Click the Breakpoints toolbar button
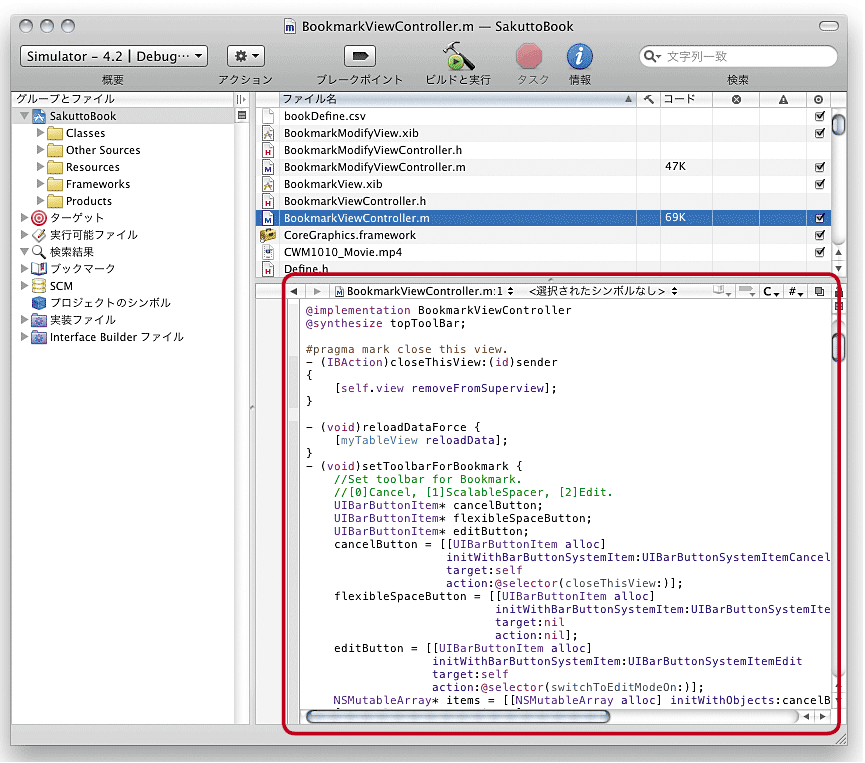Viewport: 865px width, 763px height. [x=360, y=56]
